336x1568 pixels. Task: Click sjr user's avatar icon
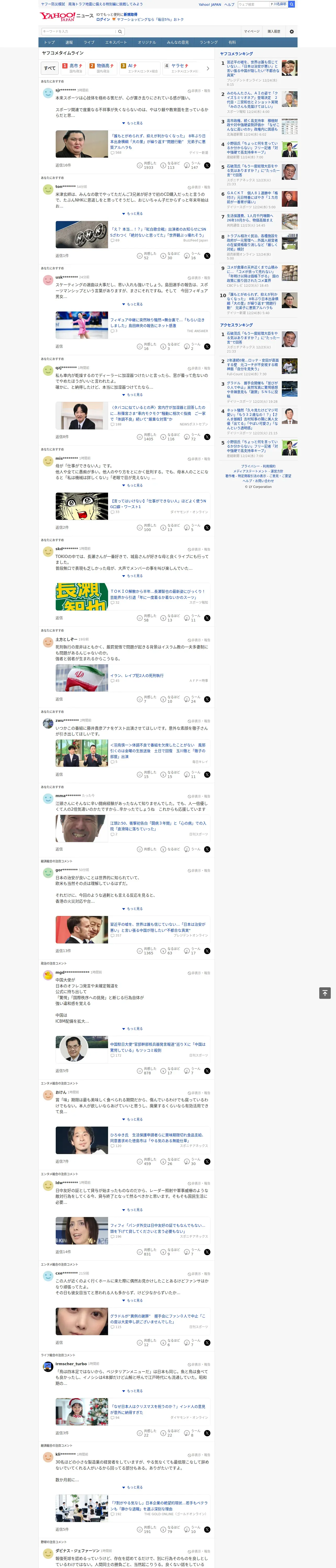pyautogui.click(x=48, y=93)
